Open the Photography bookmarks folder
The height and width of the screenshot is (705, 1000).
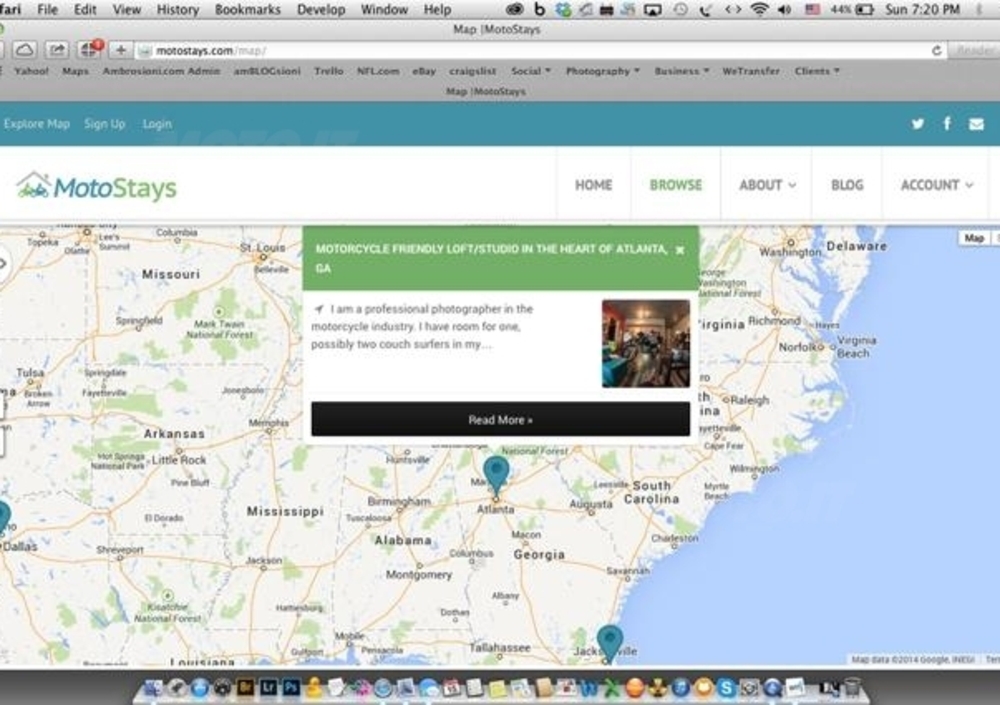click(x=602, y=71)
